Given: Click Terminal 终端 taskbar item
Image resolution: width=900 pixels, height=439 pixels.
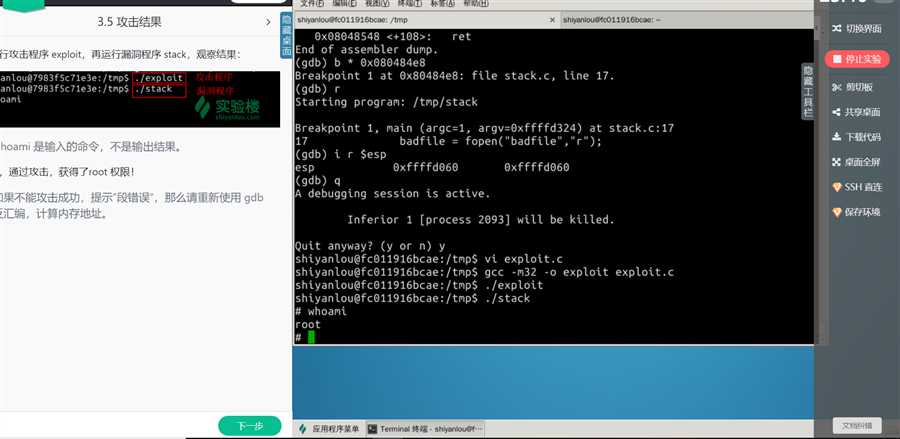Looking at the screenshot, I should click(x=425, y=429).
